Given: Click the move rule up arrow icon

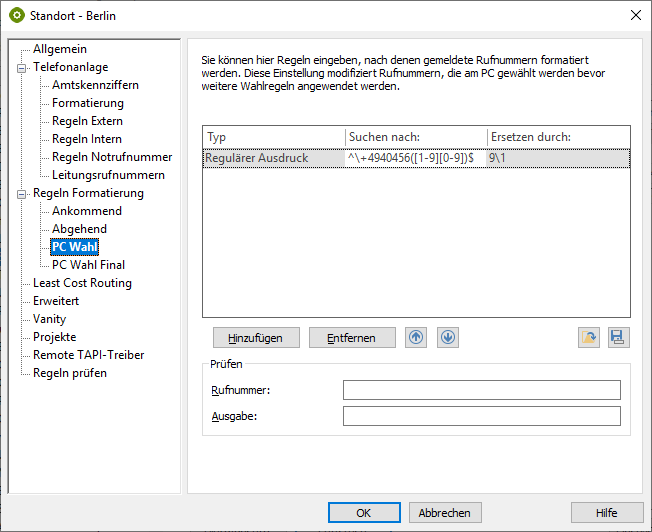Looking at the screenshot, I should pyautogui.click(x=416, y=338).
